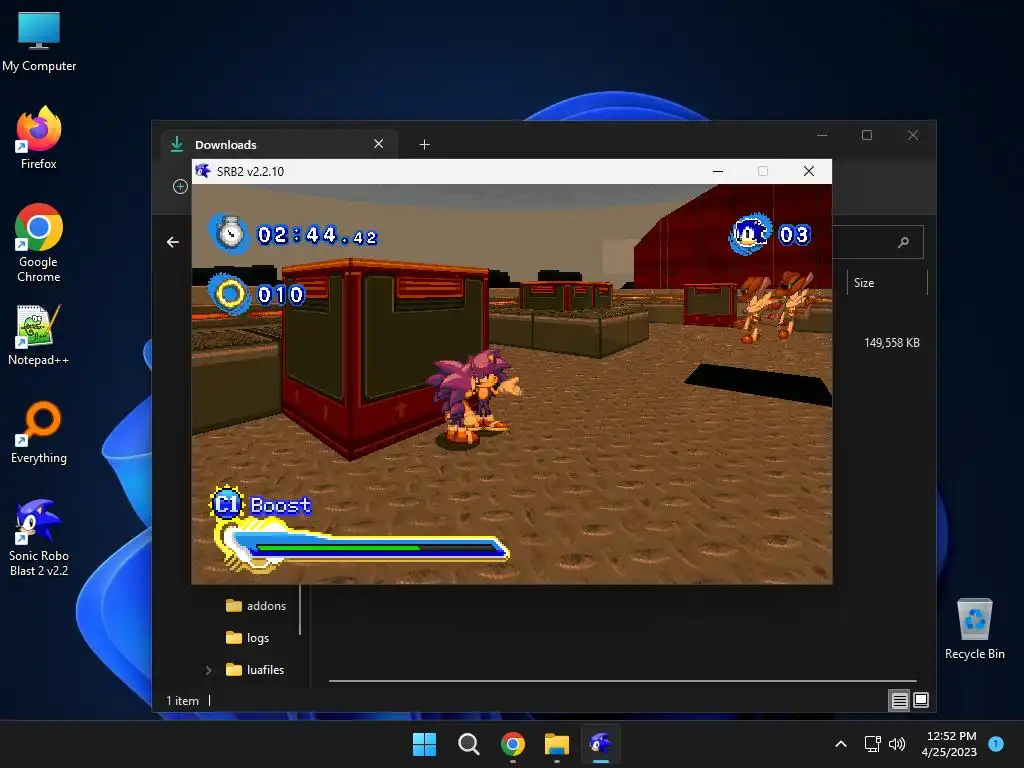The width and height of the screenshot is (1024, 768).
Task: Launch the Firefox desktop shortcut
Action: coord(39,138)
